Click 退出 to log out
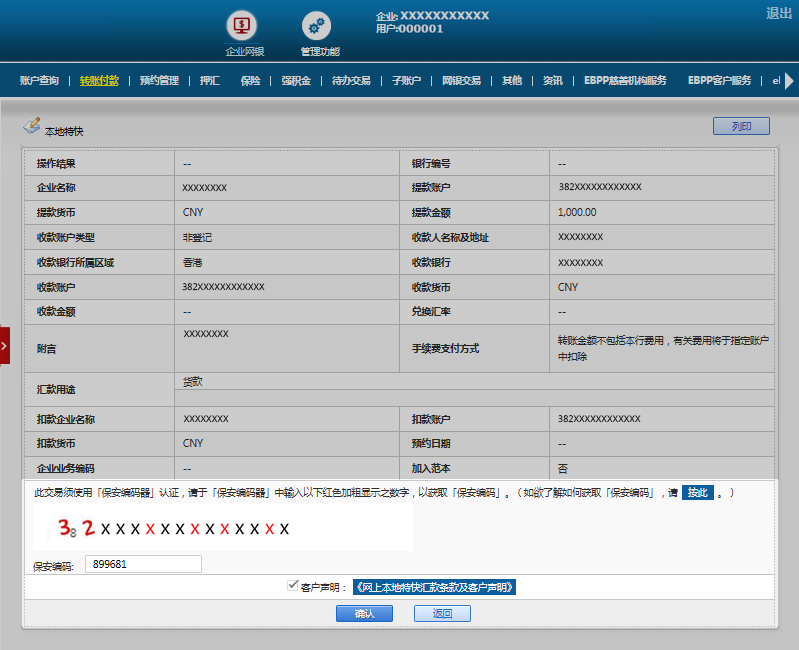This screenshot has height=650, width=799. click(778, 13)
